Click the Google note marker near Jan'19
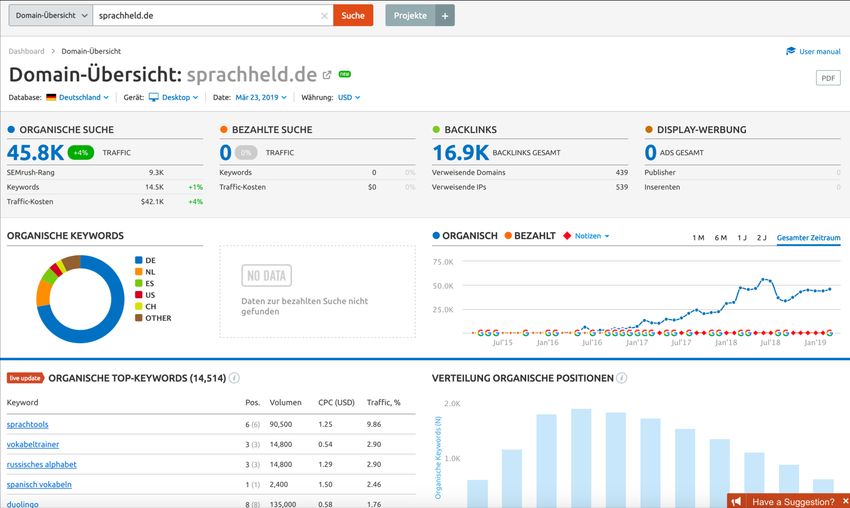850x508 pixels. [829, 332]
